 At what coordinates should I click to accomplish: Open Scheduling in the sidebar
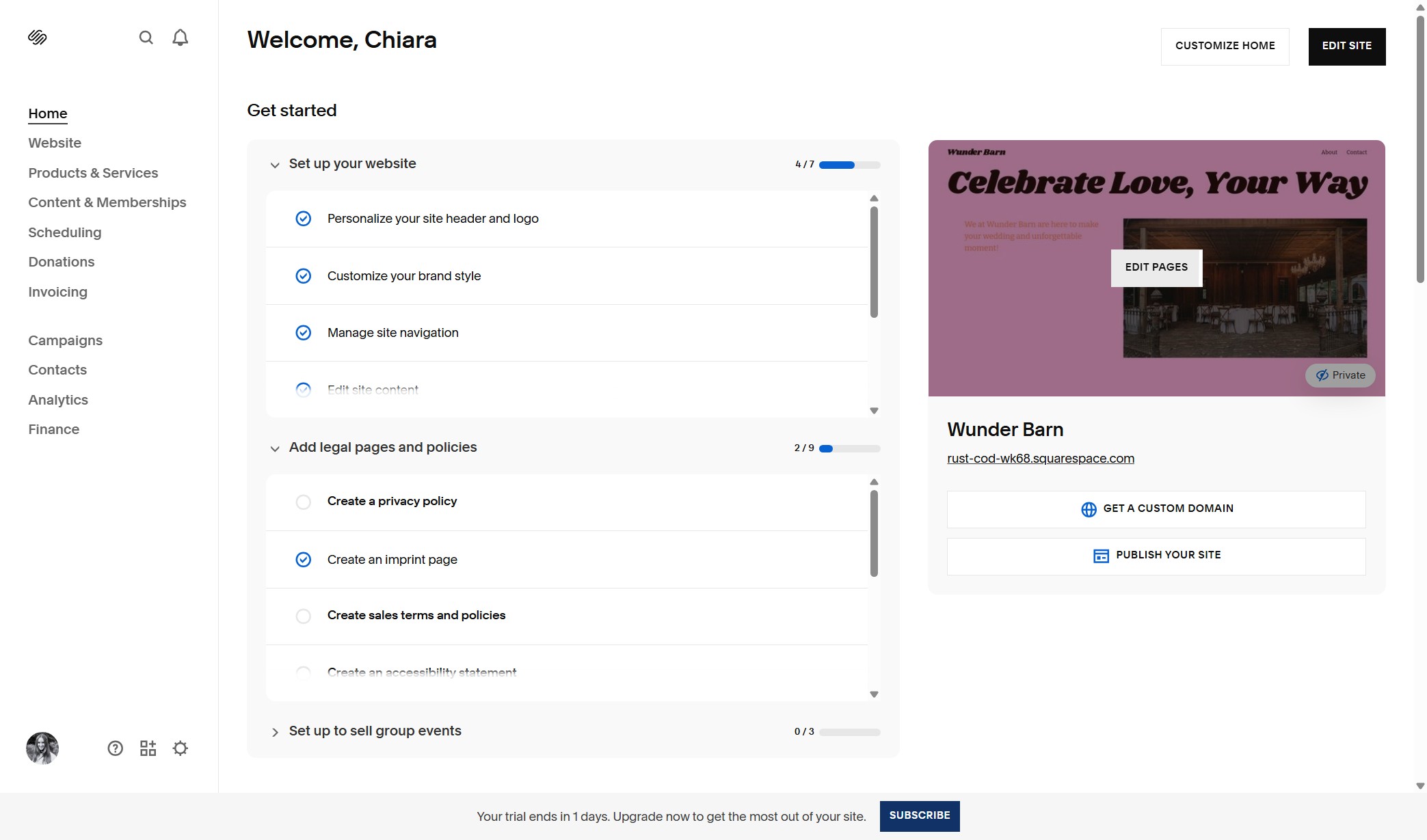(65, 232)
